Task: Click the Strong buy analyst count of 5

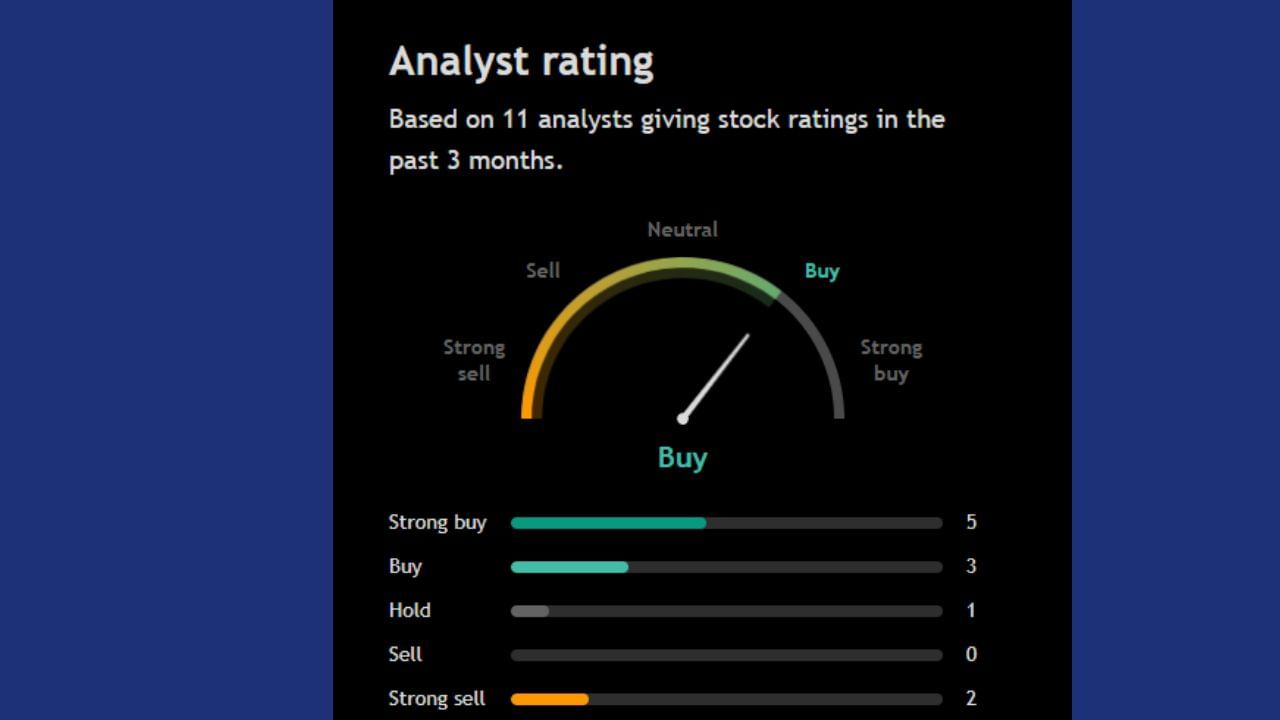Action: tap(971, 522)
